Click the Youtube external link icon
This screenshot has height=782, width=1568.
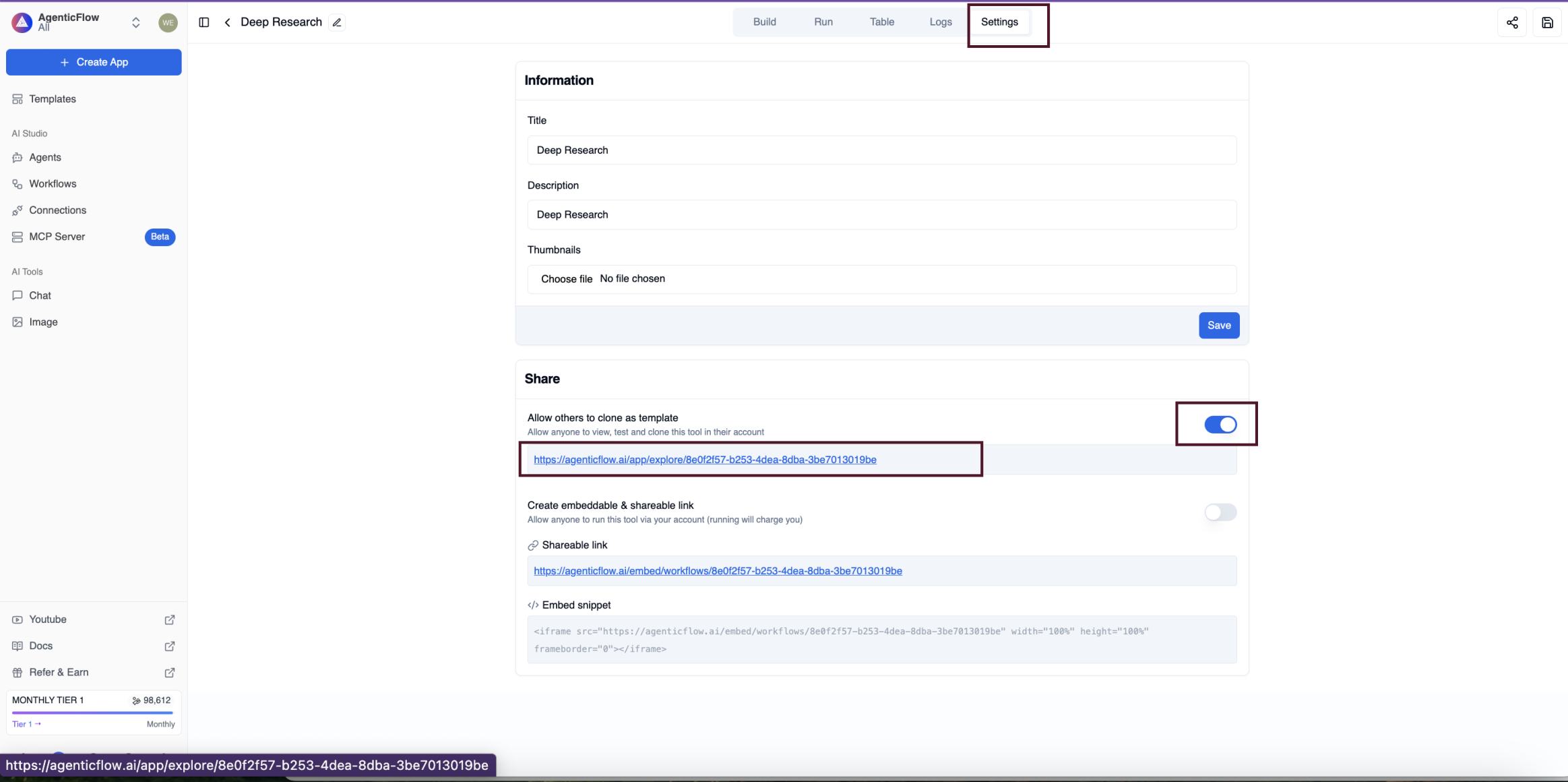click(x=170, y=620)
